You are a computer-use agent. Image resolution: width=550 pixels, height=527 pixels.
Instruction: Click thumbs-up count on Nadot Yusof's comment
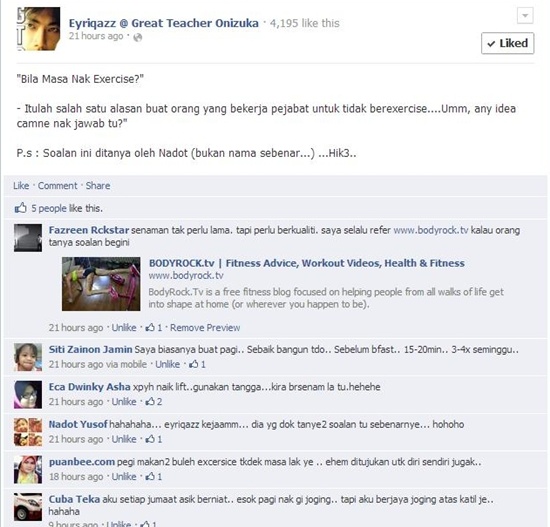(x=154, y=439)
